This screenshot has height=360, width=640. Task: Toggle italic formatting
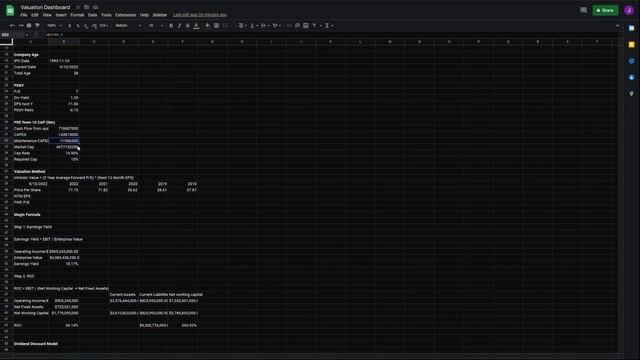pos(179,26)
